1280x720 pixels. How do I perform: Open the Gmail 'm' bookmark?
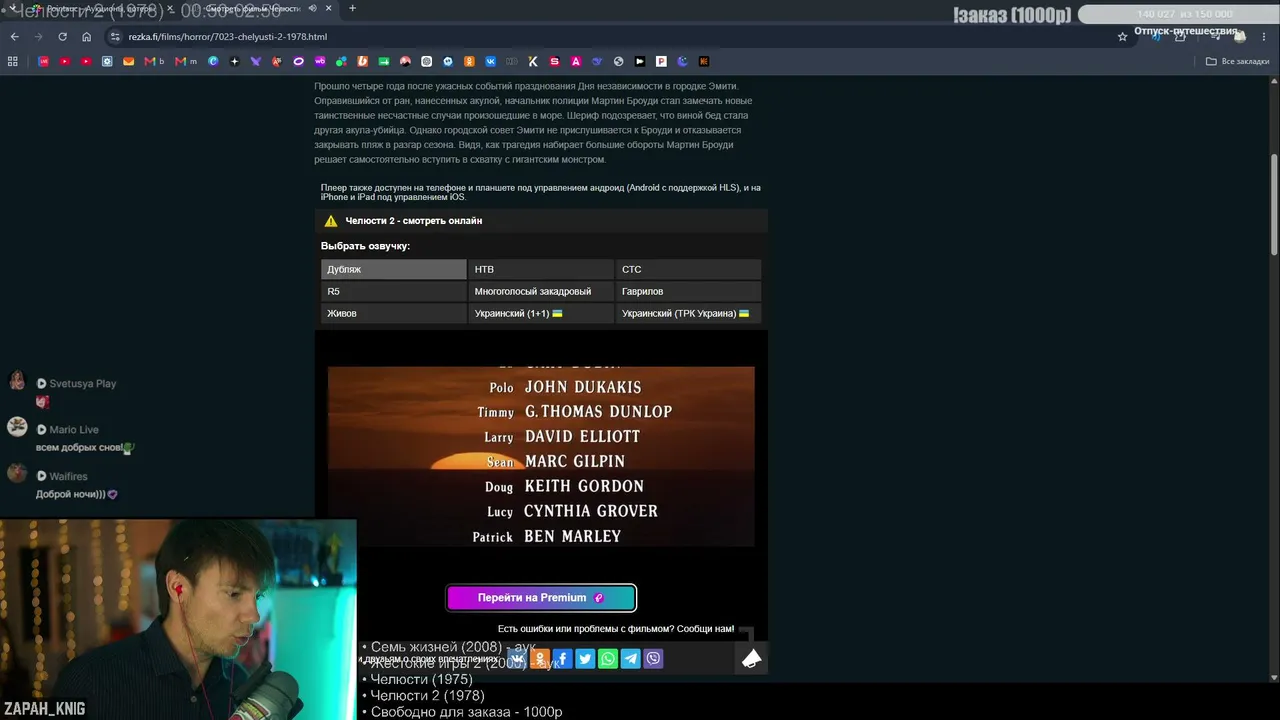point(186,61)
